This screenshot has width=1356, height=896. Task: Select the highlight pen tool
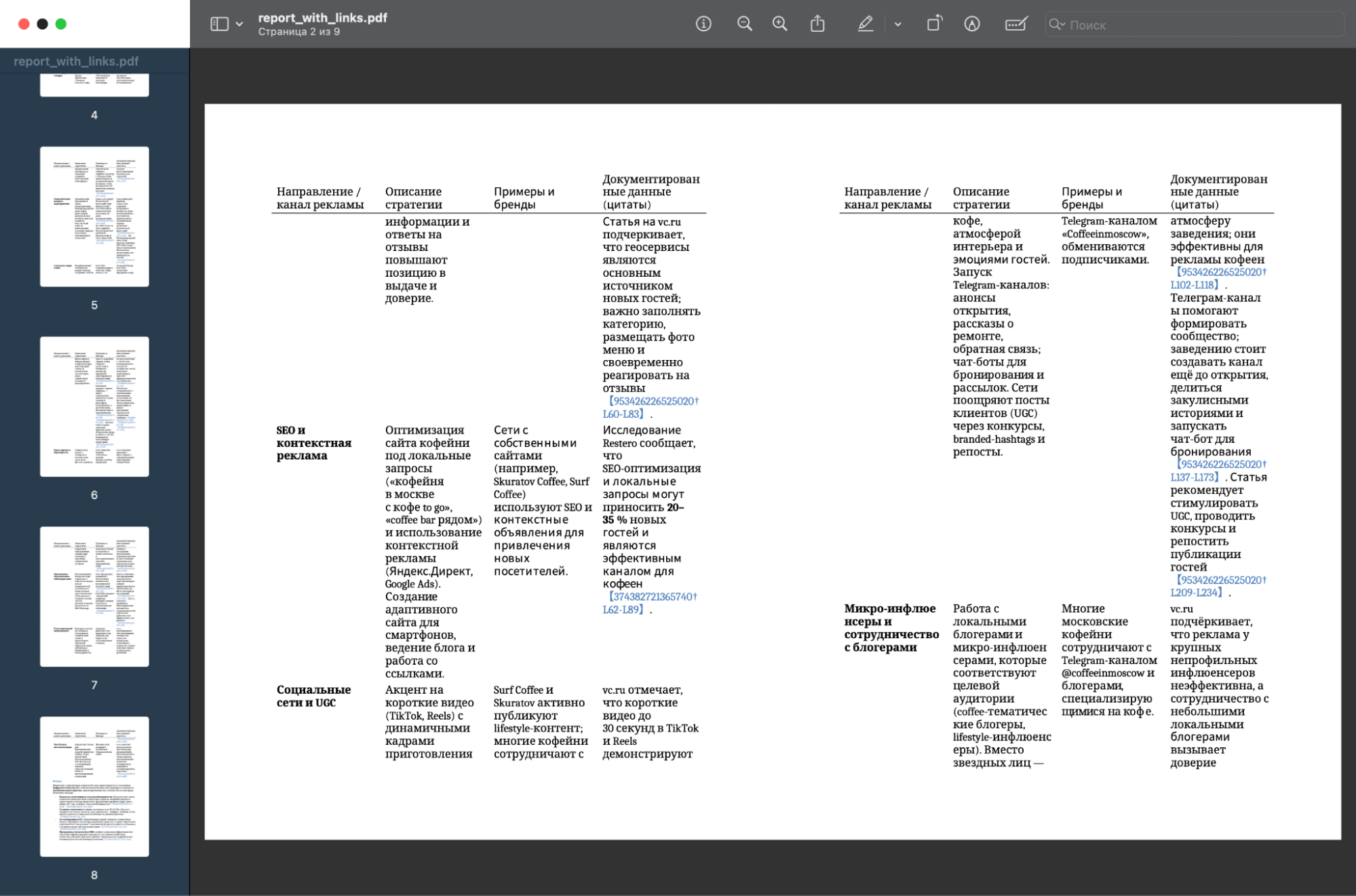click(x=865, y=24)
